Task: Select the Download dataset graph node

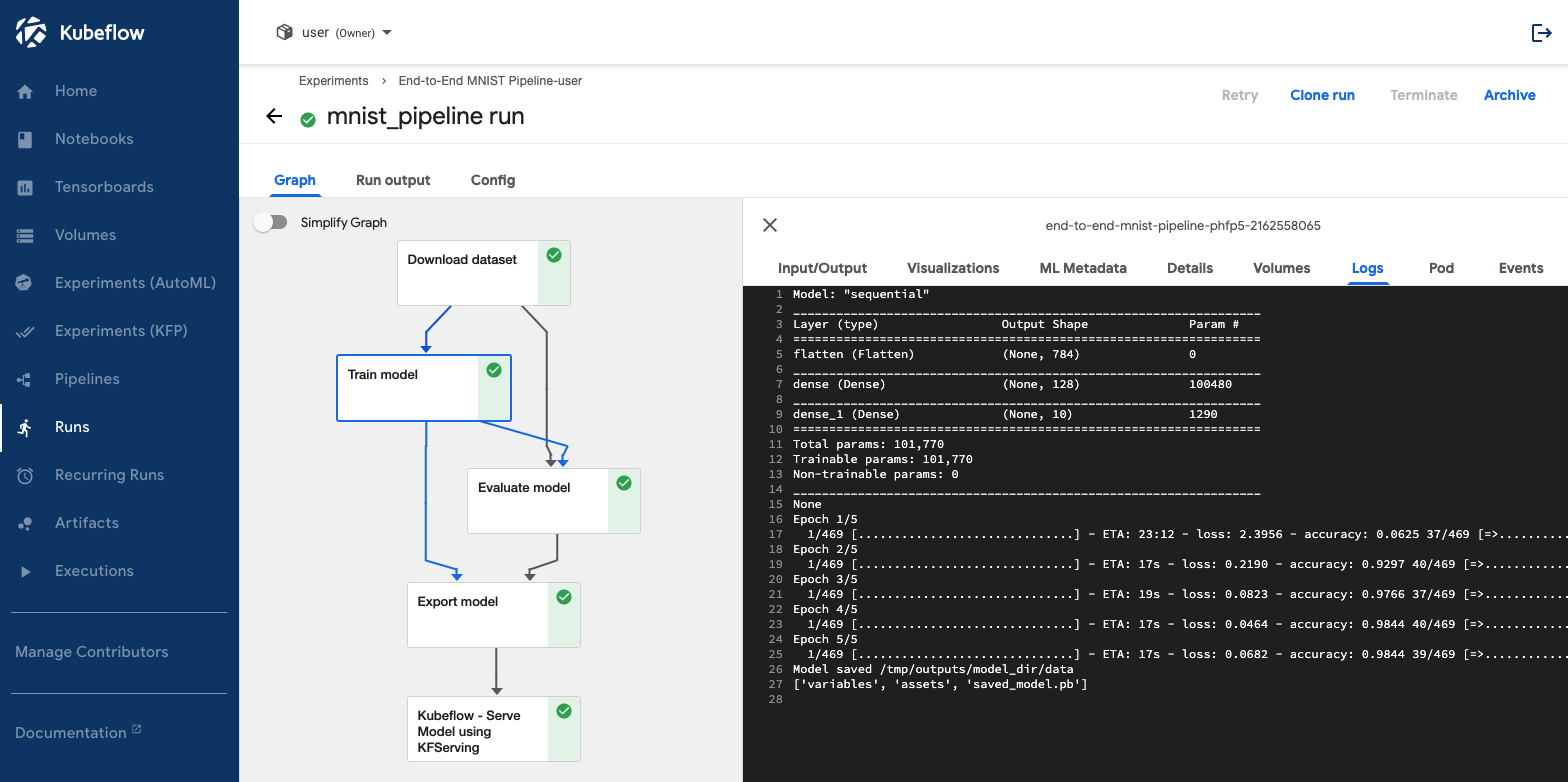Action: tap(484, 273)
